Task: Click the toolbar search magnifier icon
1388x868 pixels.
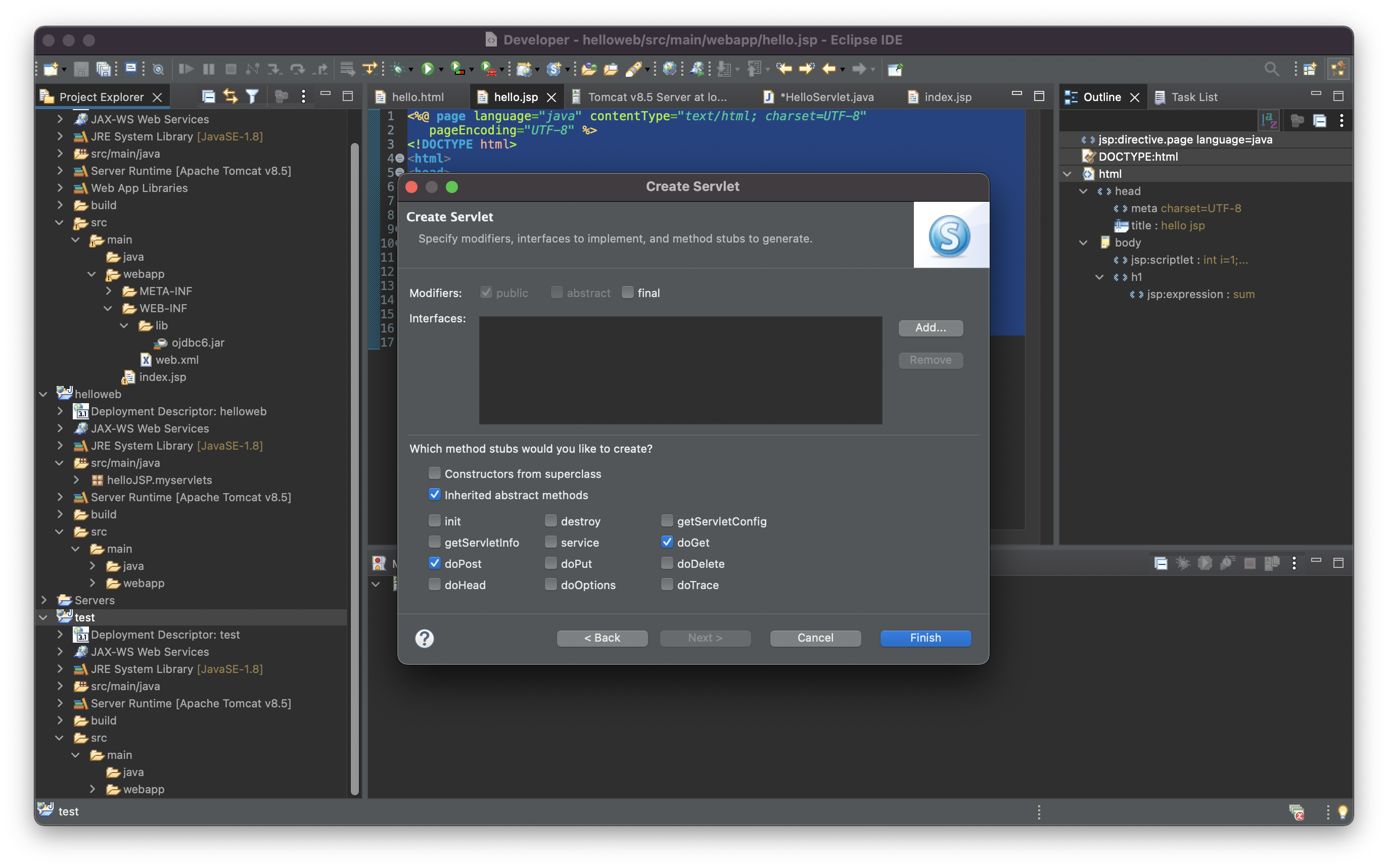Action: (1271, 69)
